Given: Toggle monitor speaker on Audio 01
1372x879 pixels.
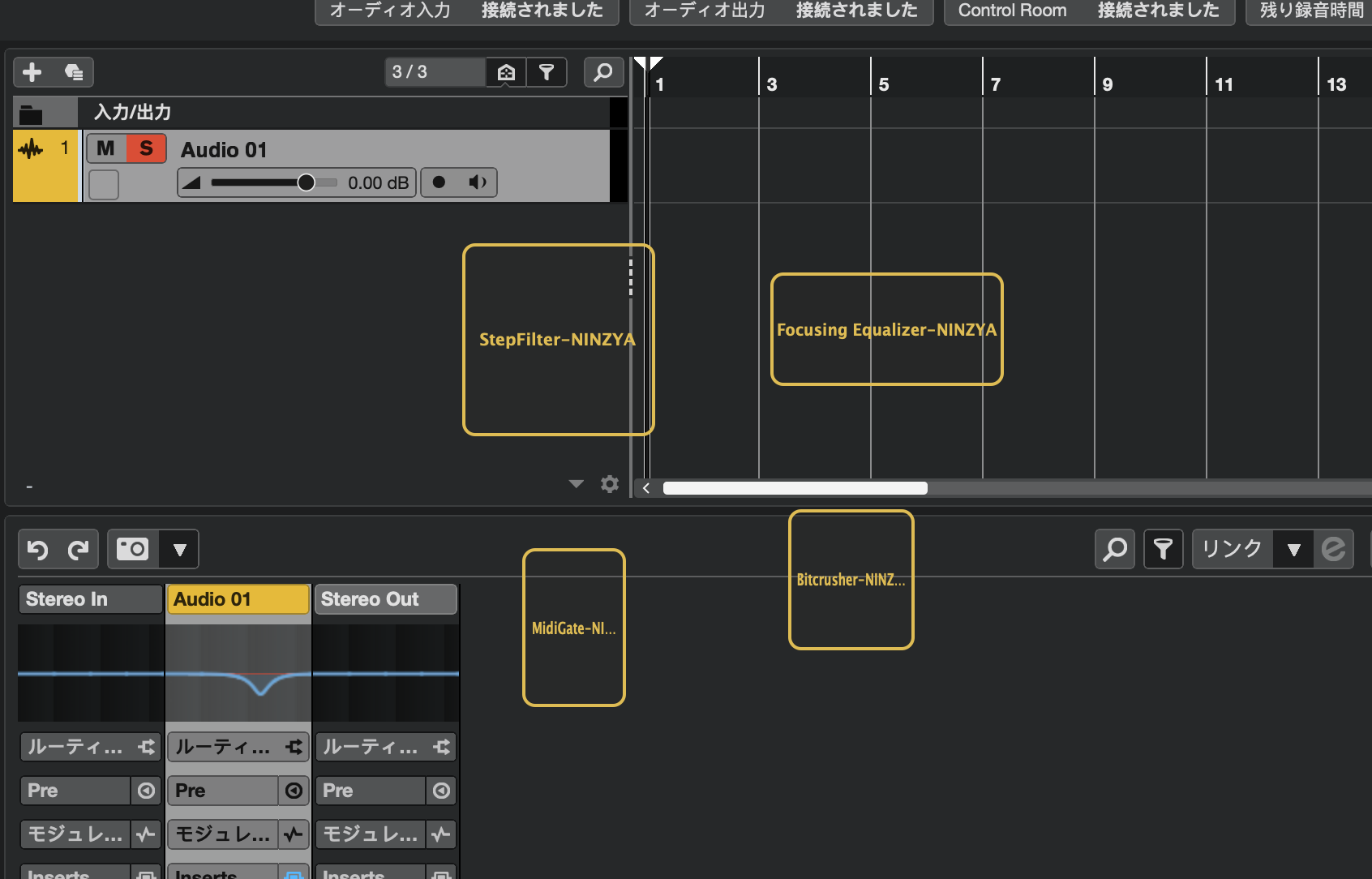Looking at the screenshot, I should [478, 182].
